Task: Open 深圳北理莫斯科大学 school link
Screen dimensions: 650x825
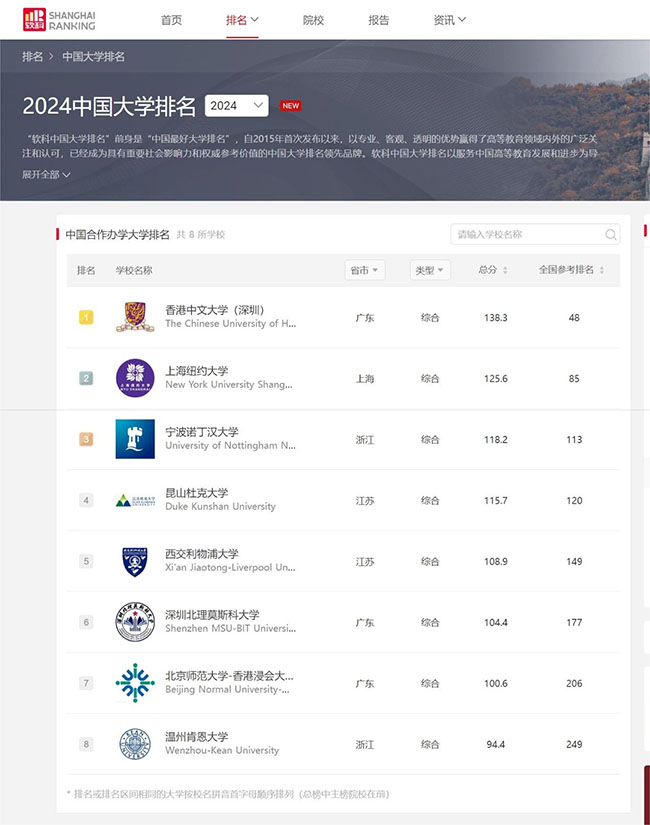Action: [x=213, y=615]
